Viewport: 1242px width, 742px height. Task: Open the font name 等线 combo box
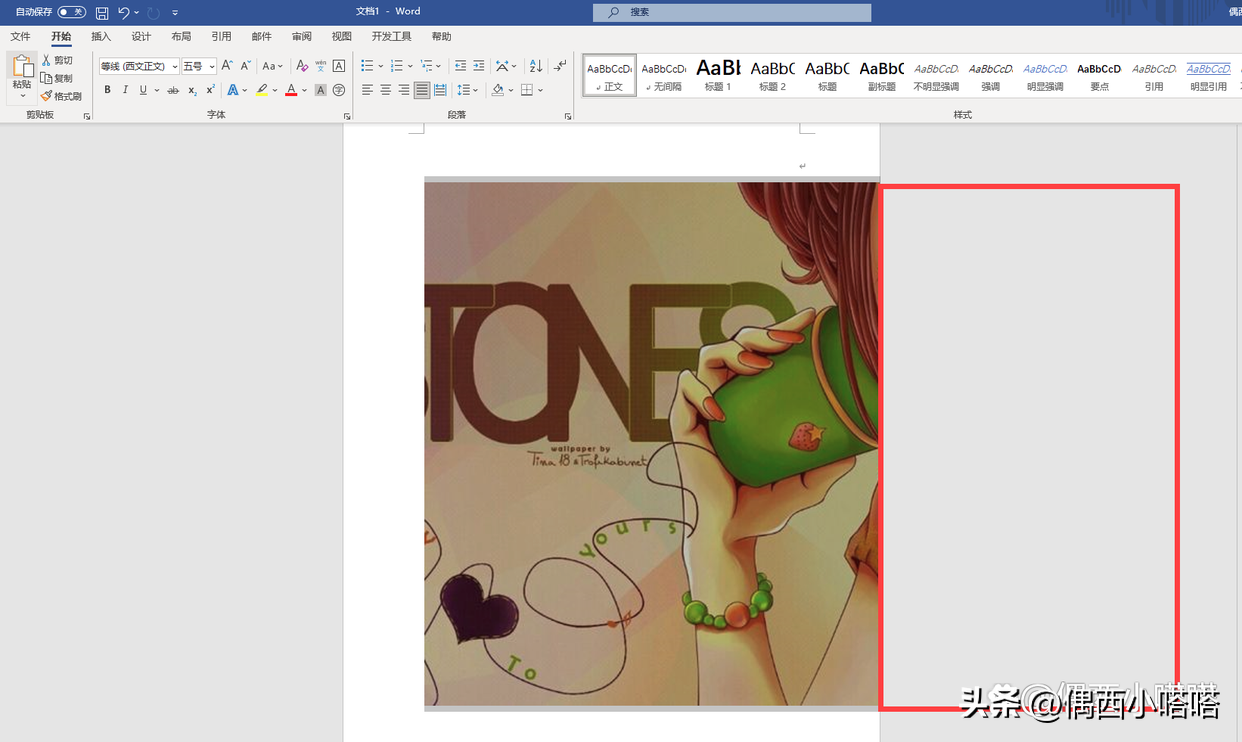[x=139, y=66]
